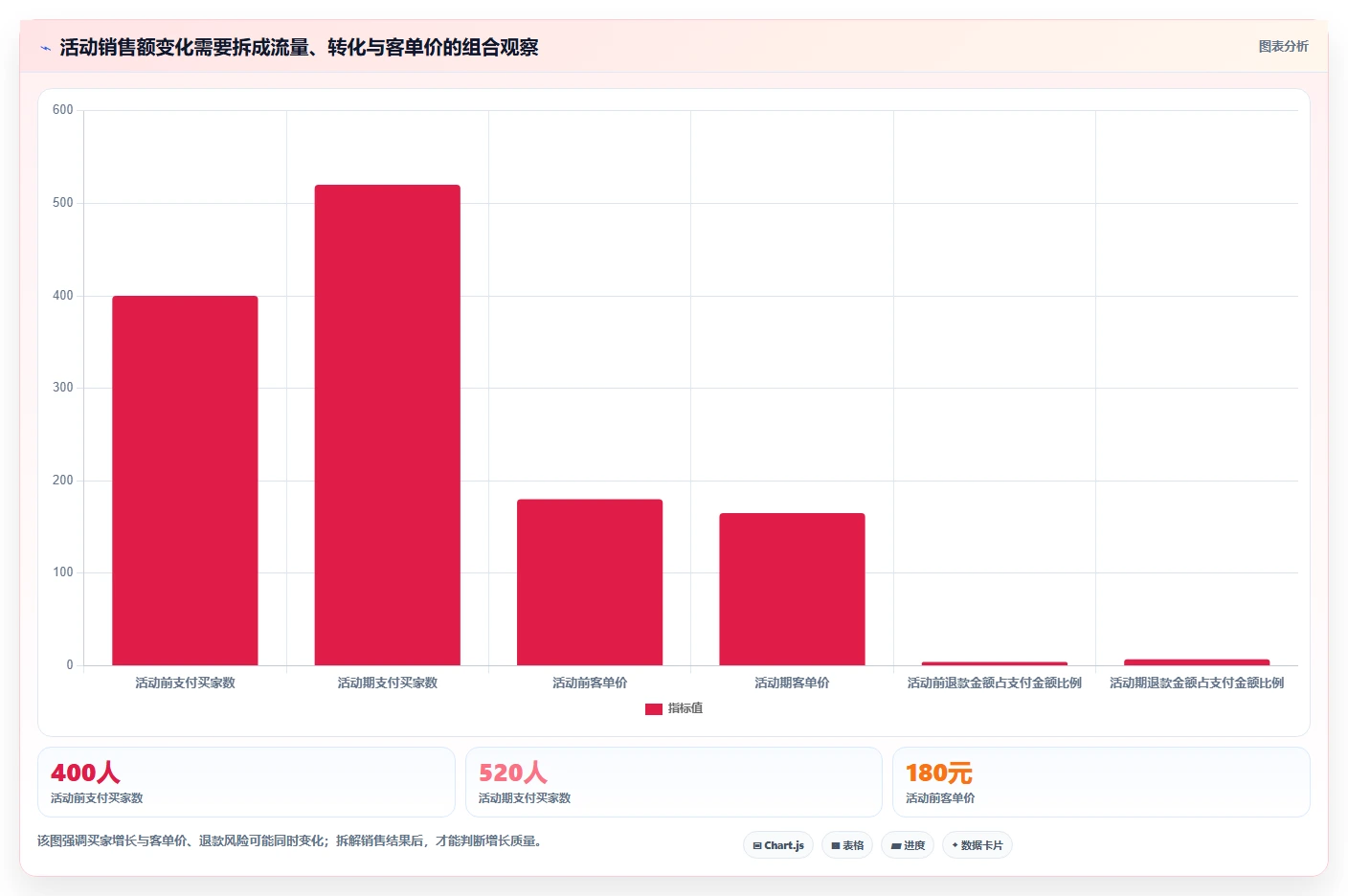1348x896 pixels.
Task: Click the thin 活动前退款金额占支付金额比例 bar
Action: pyautogui.click(x=995, y=663)
